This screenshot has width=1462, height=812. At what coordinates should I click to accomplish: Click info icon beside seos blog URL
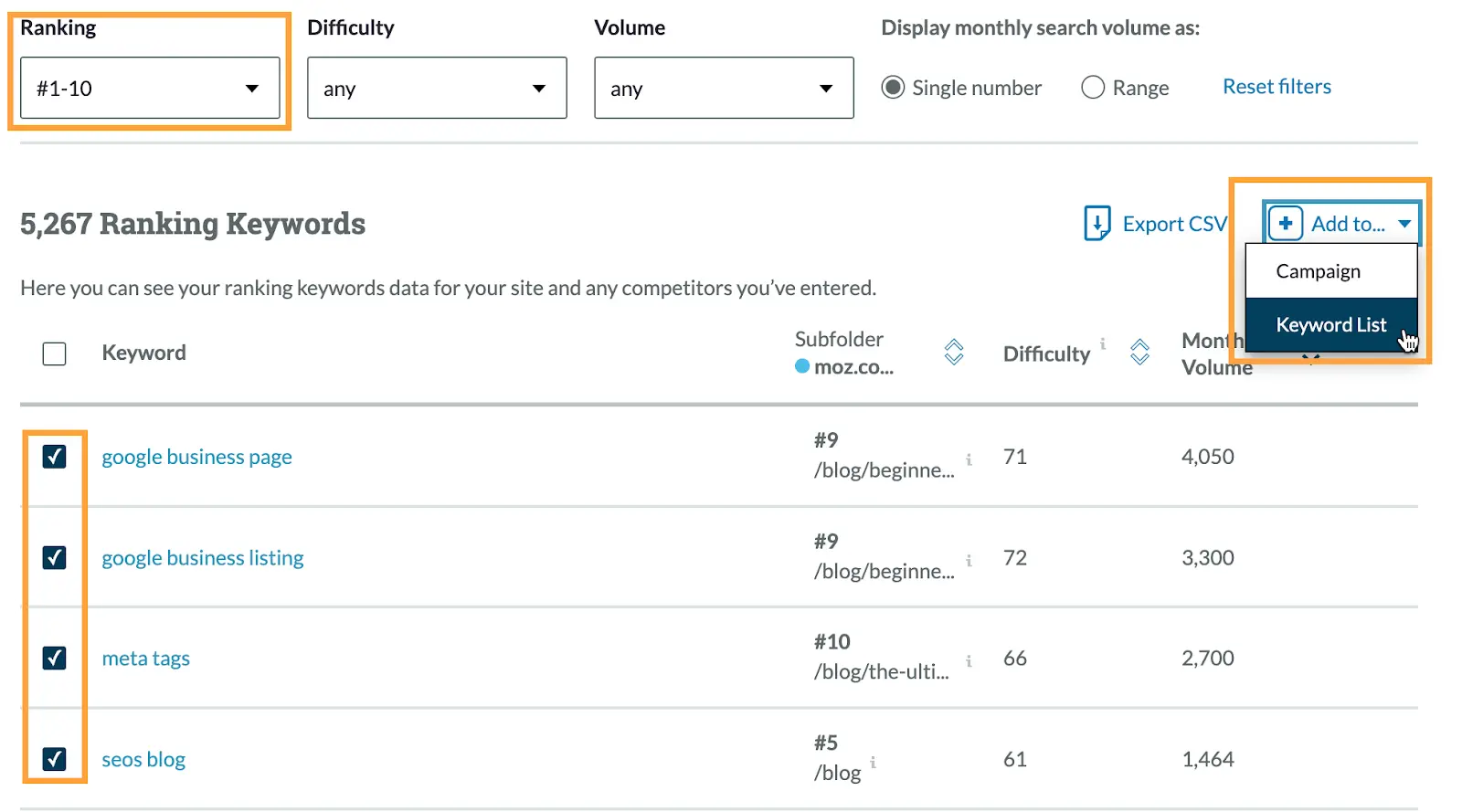click(874, 762)
